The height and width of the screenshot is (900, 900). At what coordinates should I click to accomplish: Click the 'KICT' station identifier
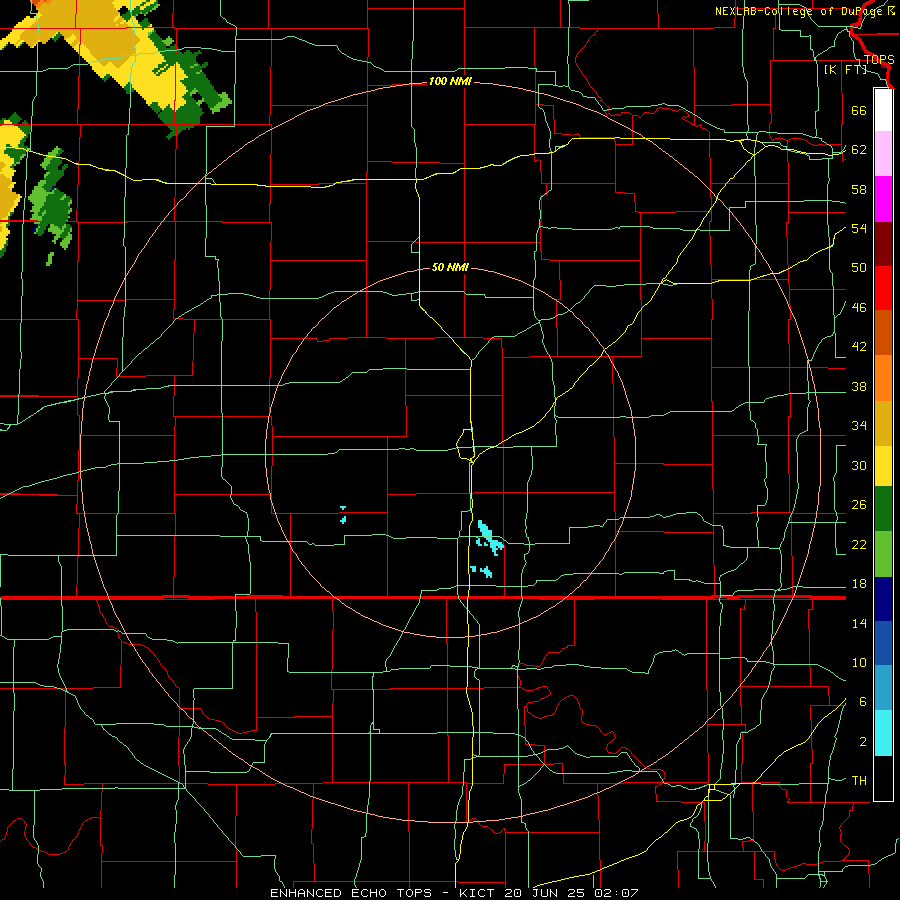(x=476, y=893)
